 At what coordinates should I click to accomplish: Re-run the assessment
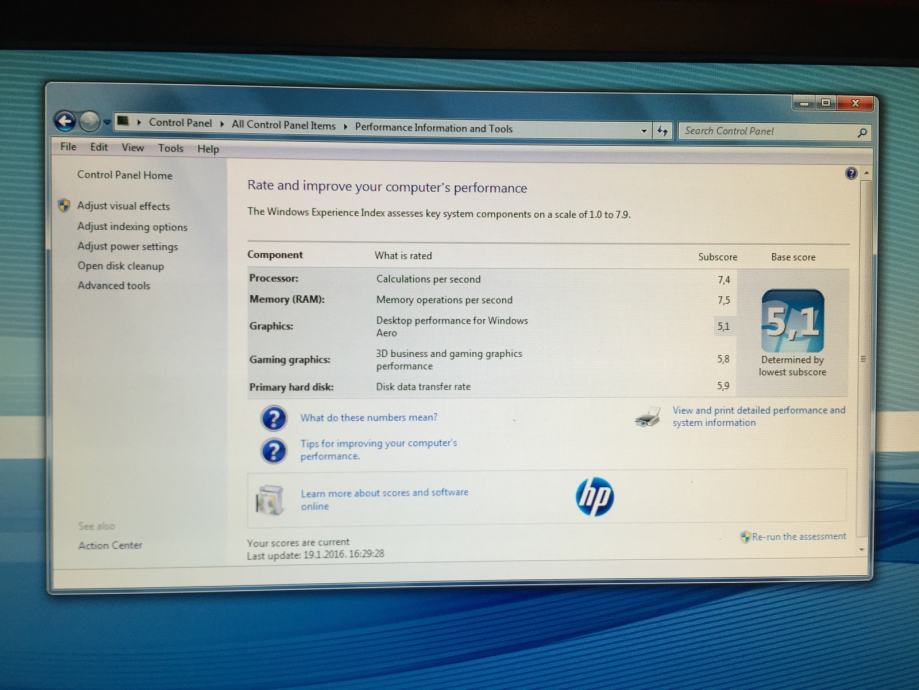coord(799,536)
